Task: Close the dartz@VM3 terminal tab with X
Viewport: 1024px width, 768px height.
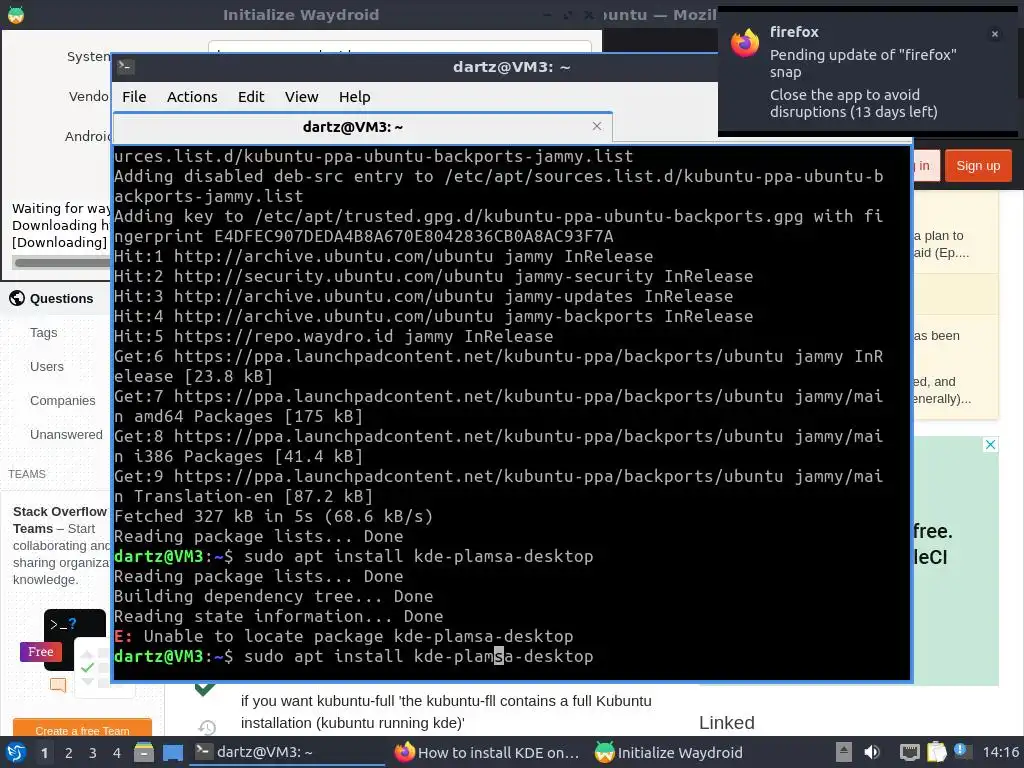Action: 596,126
